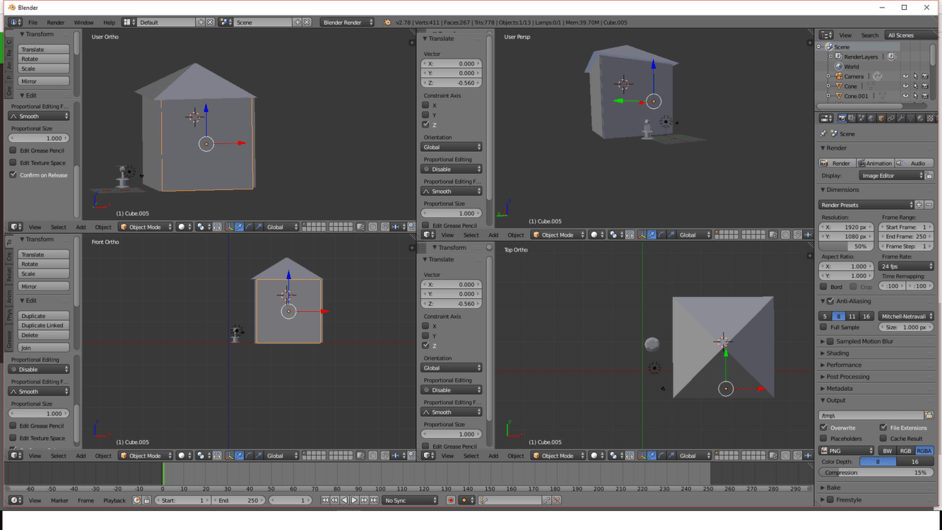Toggle the Overwrite checkbox
Screen dimensions: 942x530
[x=825, y=428]
